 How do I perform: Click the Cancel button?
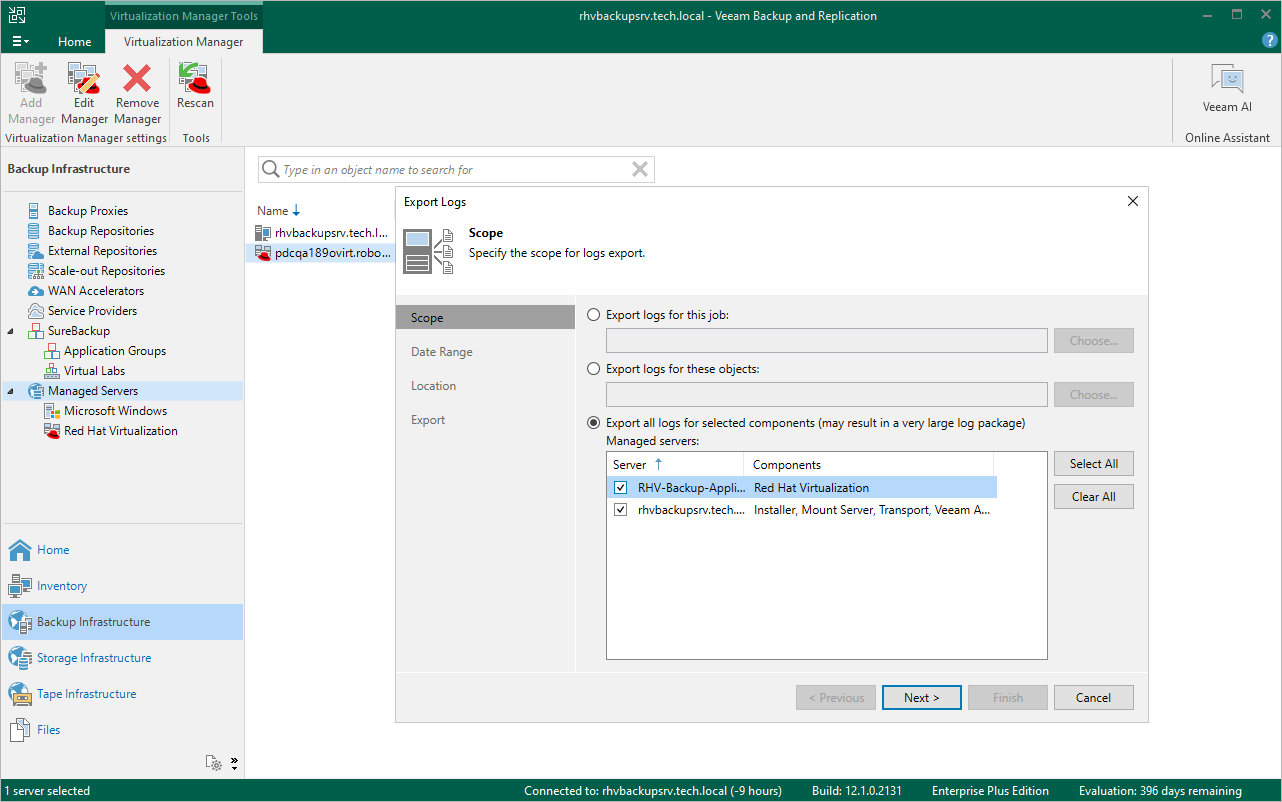1094,698
